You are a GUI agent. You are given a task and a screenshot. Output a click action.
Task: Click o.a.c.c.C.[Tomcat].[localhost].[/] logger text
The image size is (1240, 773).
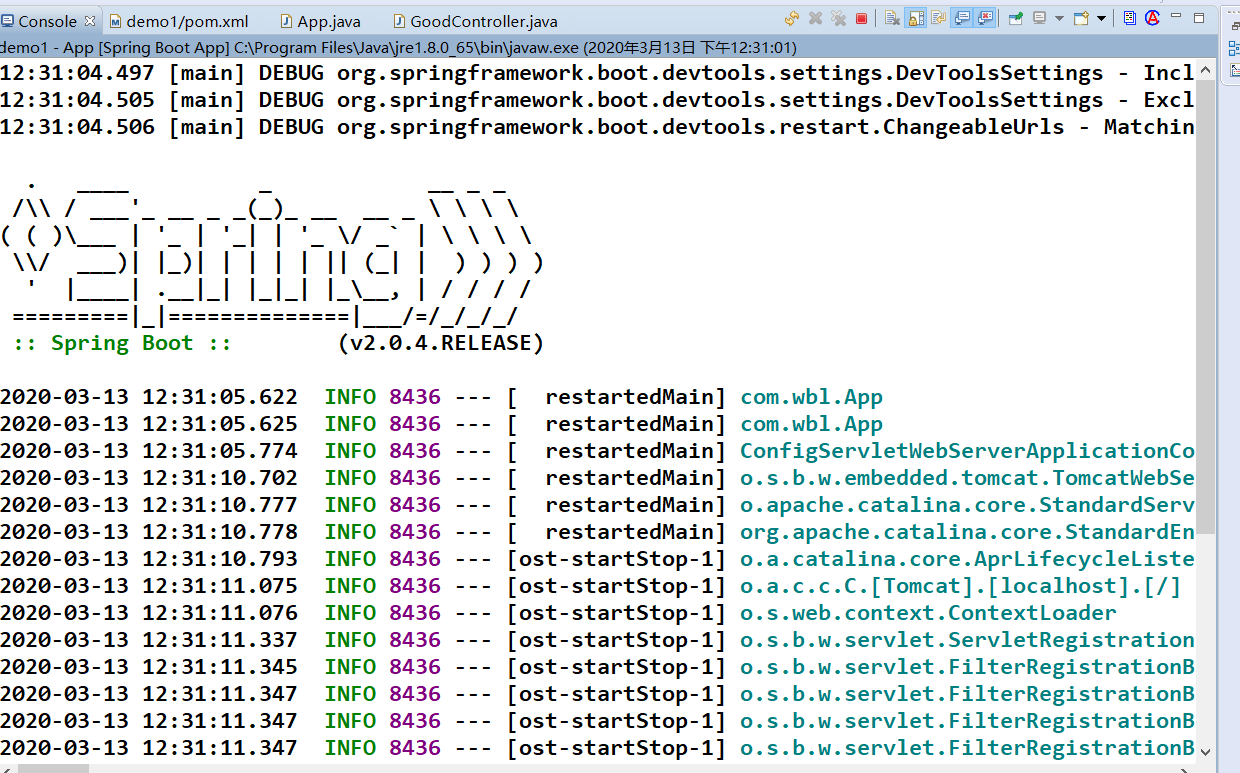pyautogui.click(x=960, y=586)
